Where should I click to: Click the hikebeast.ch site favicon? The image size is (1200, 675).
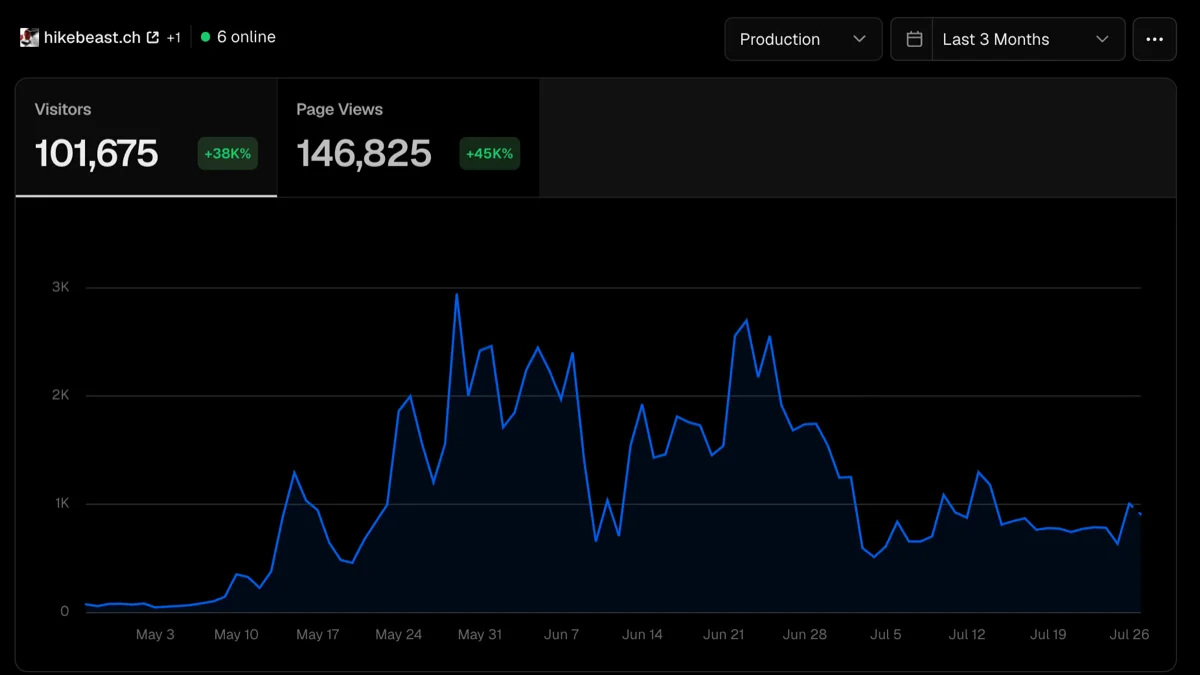pos(29,38)
